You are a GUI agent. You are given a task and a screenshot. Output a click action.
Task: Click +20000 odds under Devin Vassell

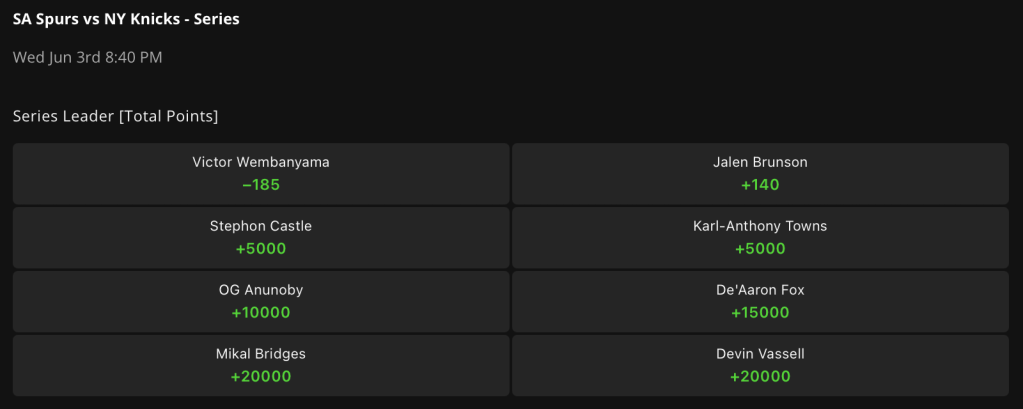pos(760,377)
